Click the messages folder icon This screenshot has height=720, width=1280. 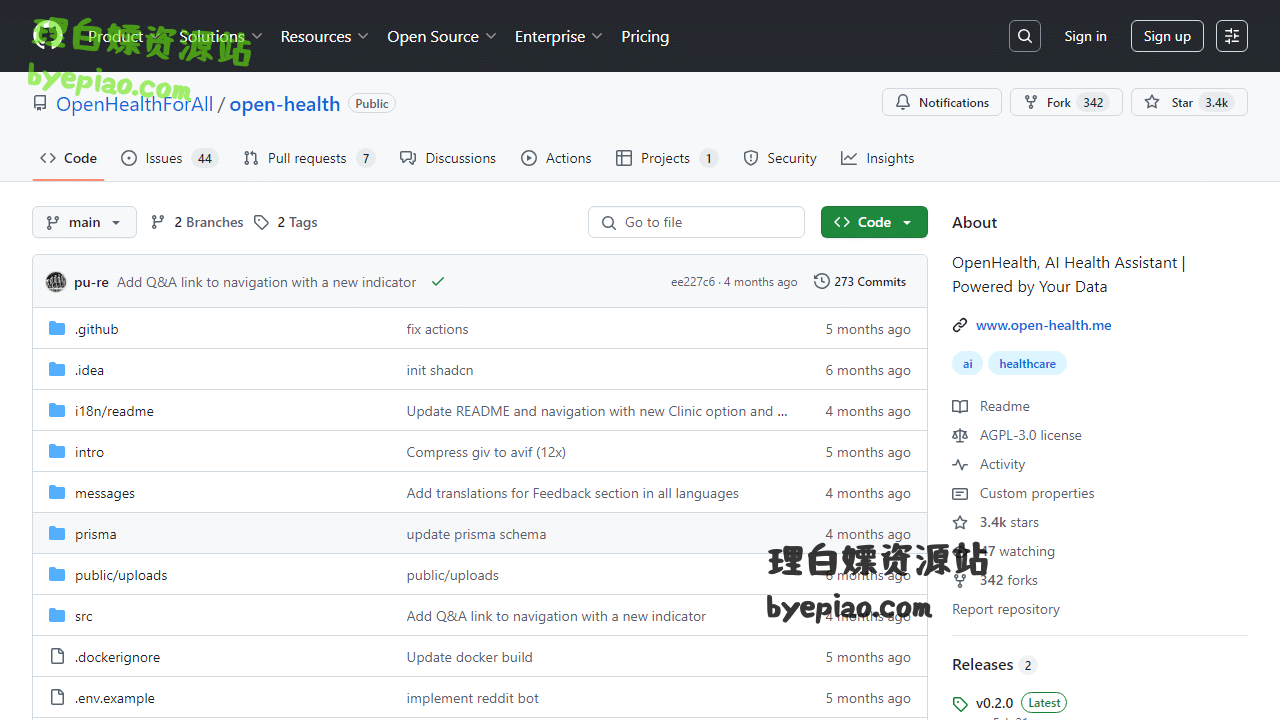tap(57, 493)
